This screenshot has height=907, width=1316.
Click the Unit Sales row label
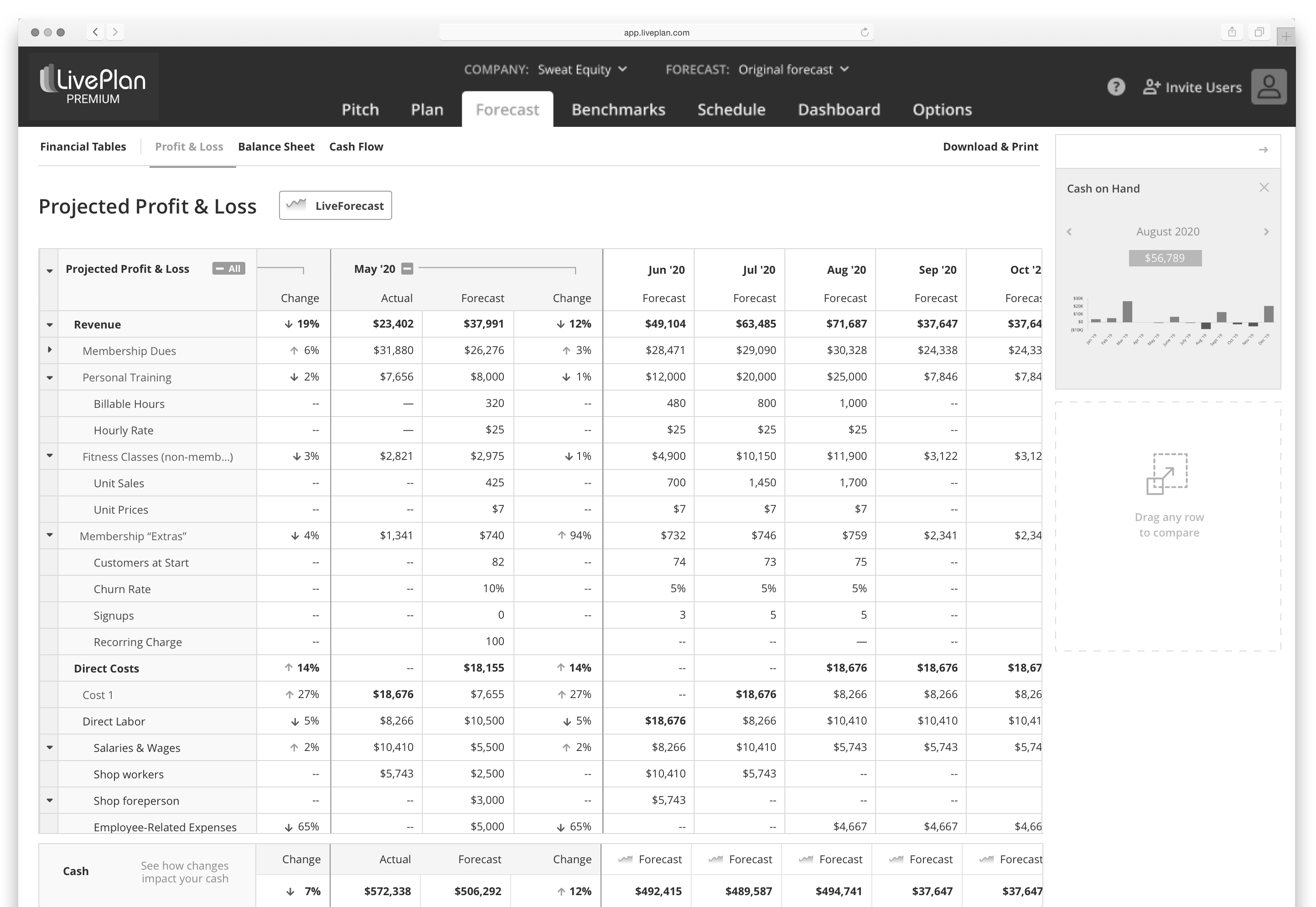pos(119,484)
